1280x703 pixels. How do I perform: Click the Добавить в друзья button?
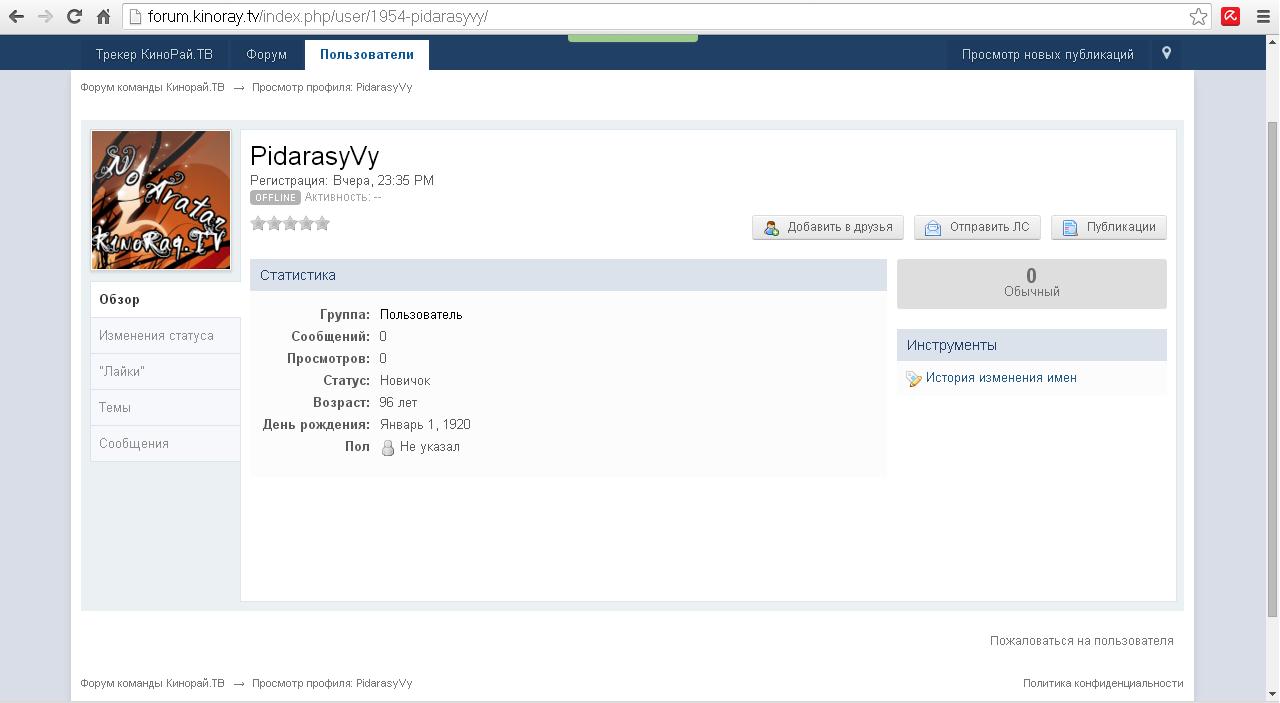tap(828, 227)
